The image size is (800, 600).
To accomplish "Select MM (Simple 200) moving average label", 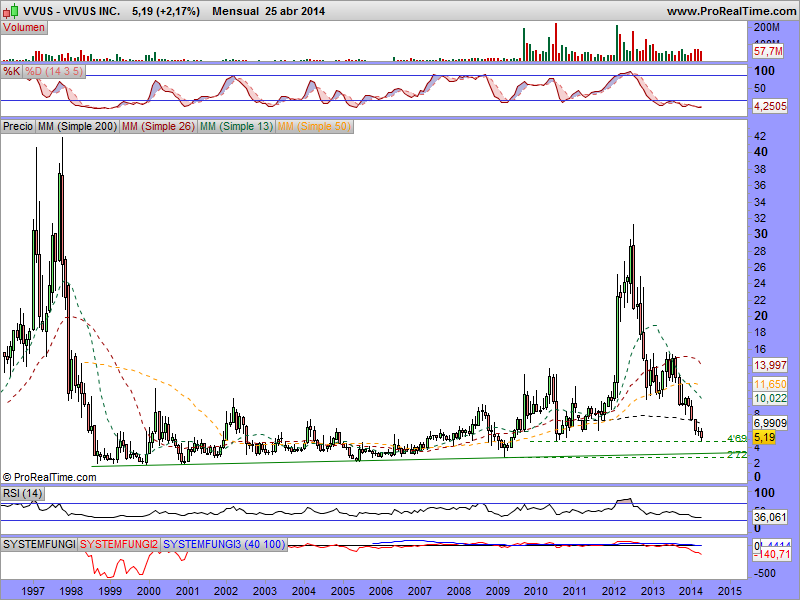I will point(78,126).
